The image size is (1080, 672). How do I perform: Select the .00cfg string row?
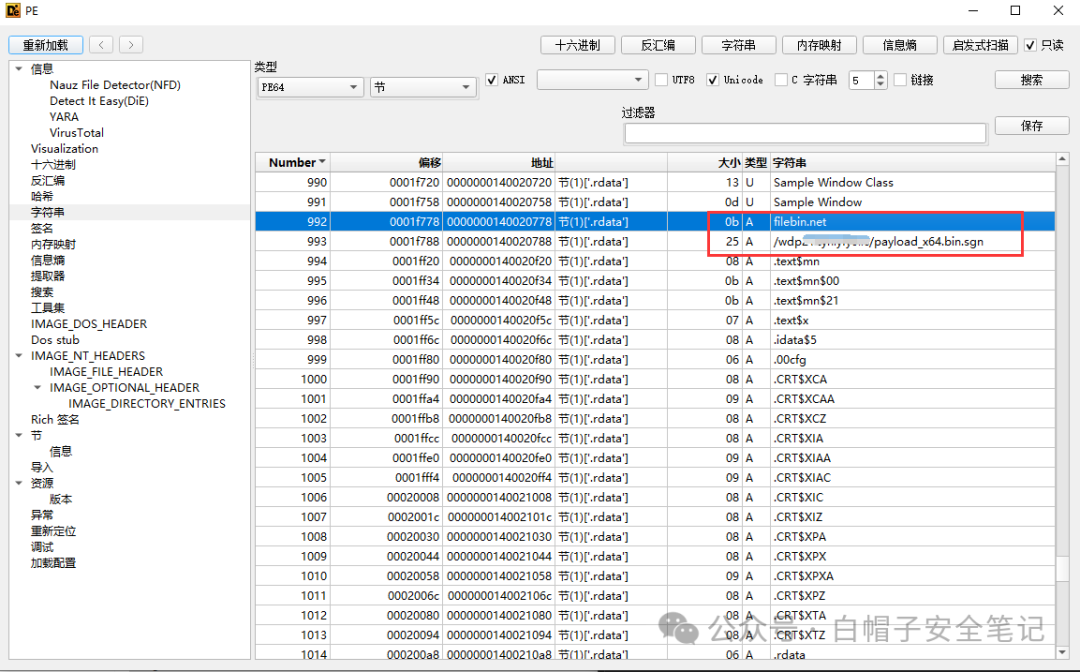(655, 359)
